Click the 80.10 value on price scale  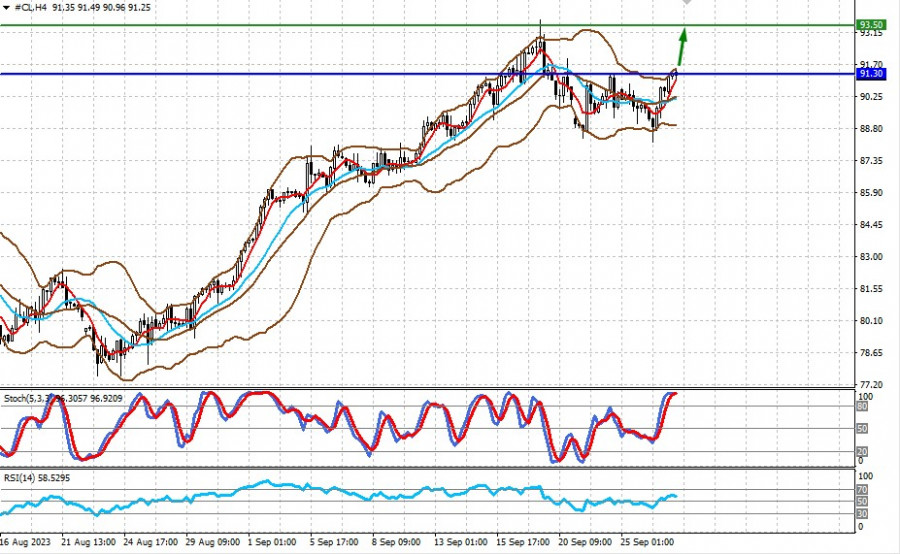point(871,320)
